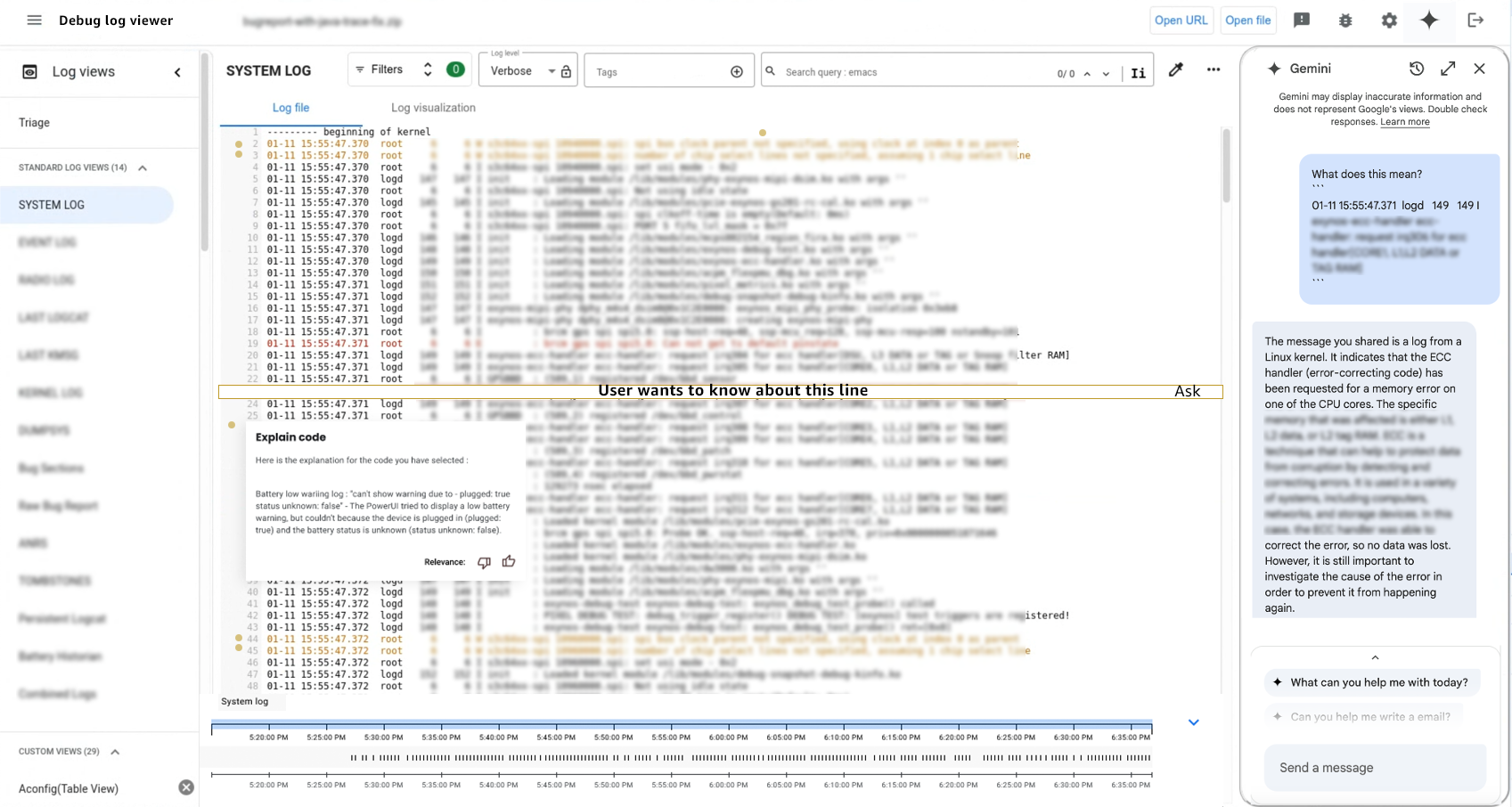Click the bug report icon
The width and height of the screenshot is (1512, 807).
click(x=1345, y=20)
